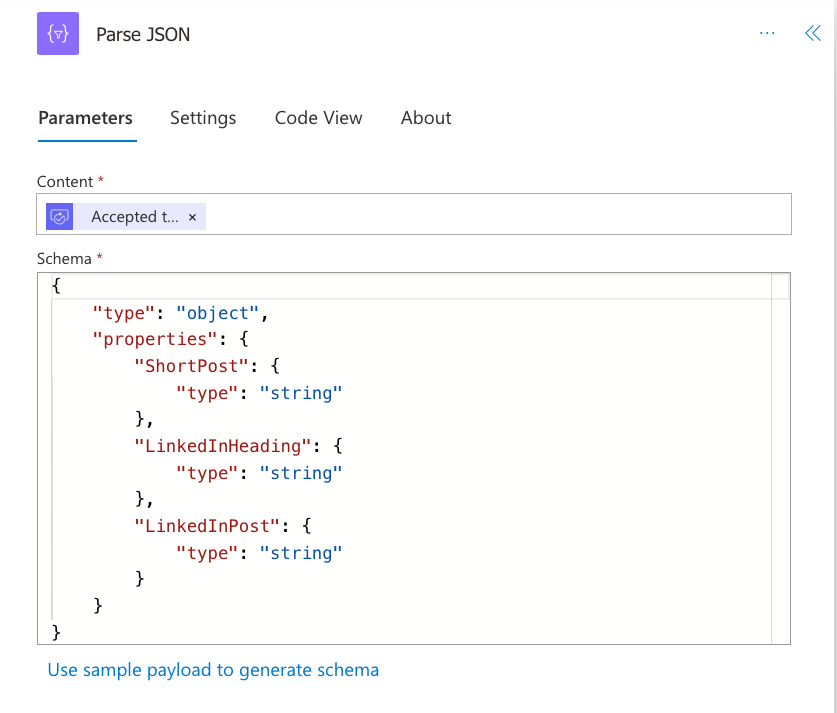The image size is (837, 713).
Task: Select the "Accepted t..." dynamic content token
Action: click(135, 217)
